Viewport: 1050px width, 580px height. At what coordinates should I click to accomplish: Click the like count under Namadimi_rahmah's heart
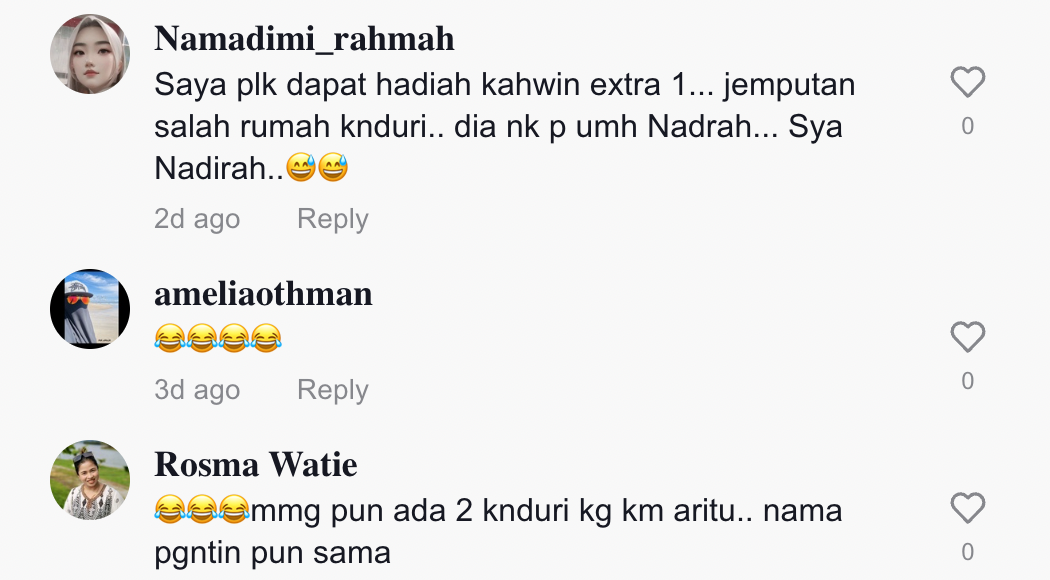coord(968,126)
